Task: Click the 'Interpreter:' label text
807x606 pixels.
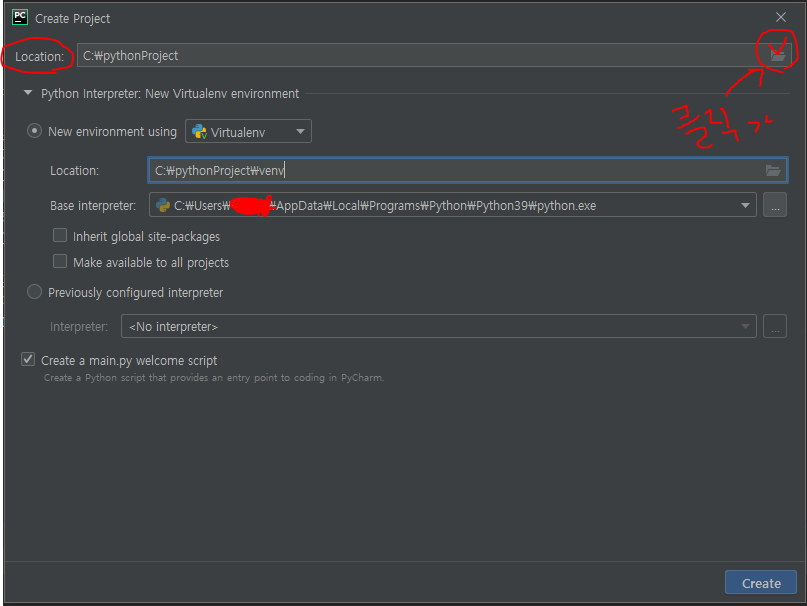Action: (79, 326)
